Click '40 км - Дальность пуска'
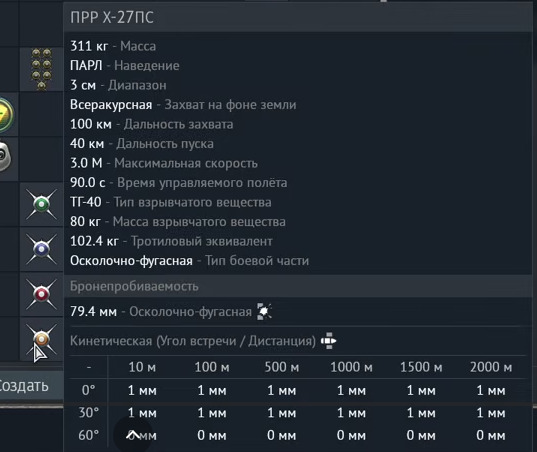537x452 pixels. tap(142, 143)
